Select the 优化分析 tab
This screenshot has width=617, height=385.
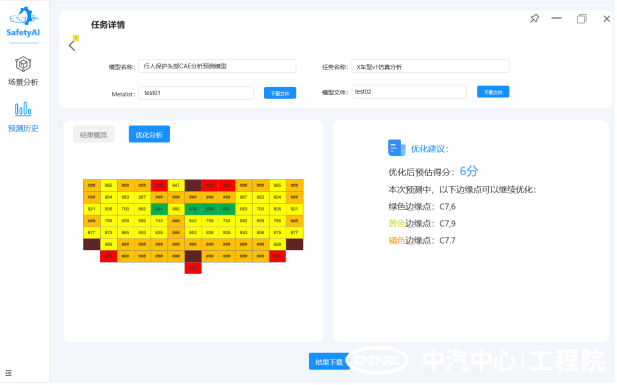(x=149, y=135)
